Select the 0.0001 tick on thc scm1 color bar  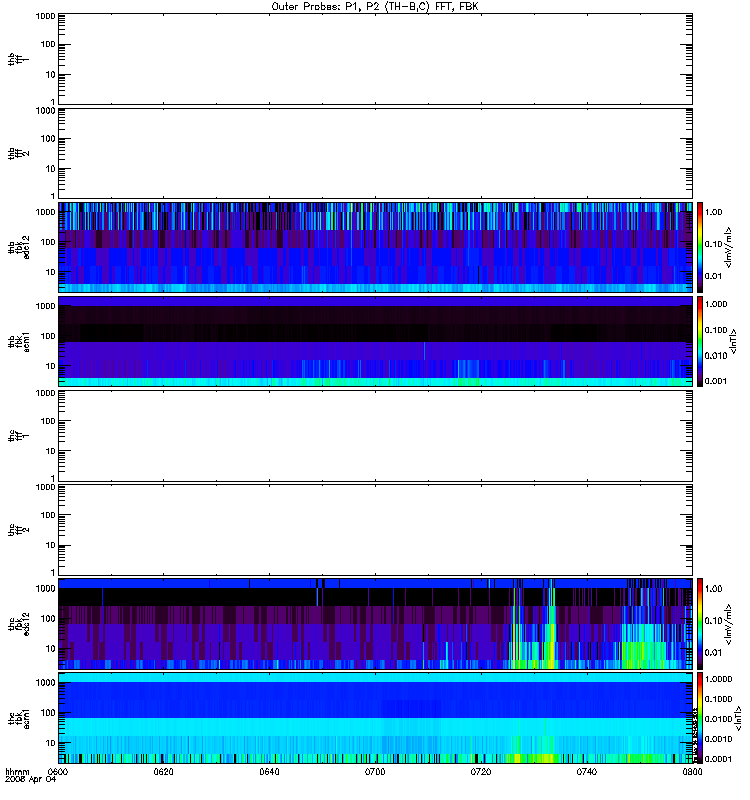719,759
